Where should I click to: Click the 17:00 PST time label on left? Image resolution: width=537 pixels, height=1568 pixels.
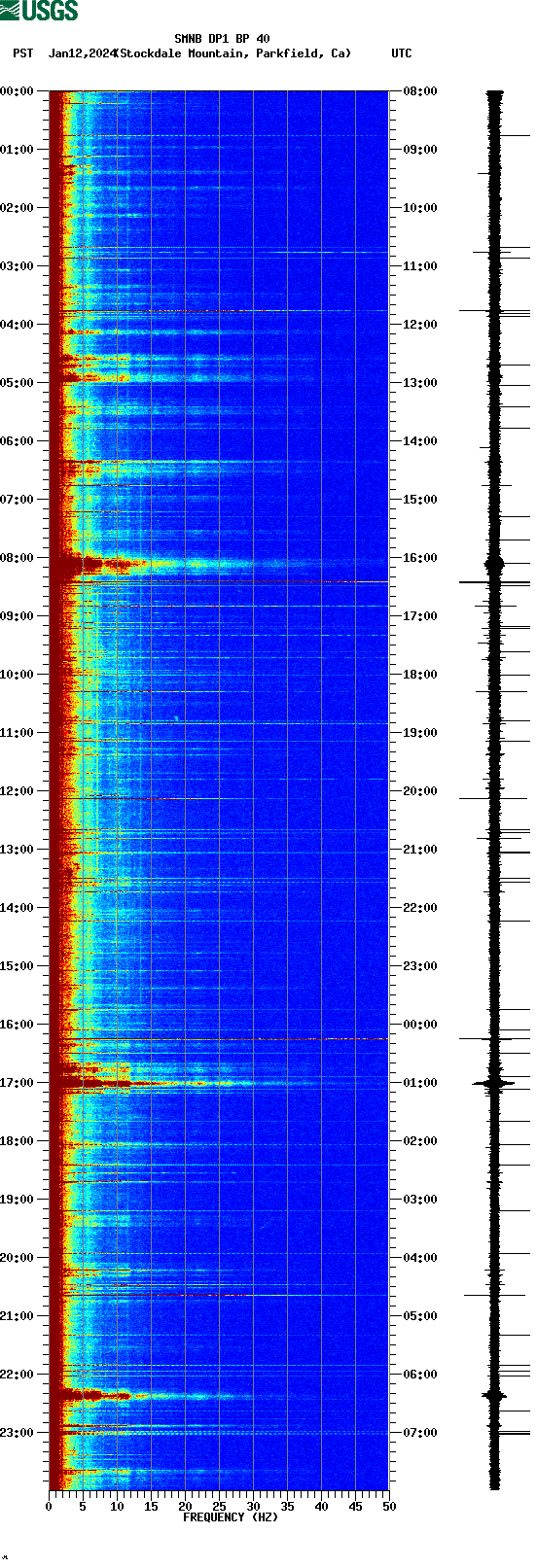point(18,1083)
